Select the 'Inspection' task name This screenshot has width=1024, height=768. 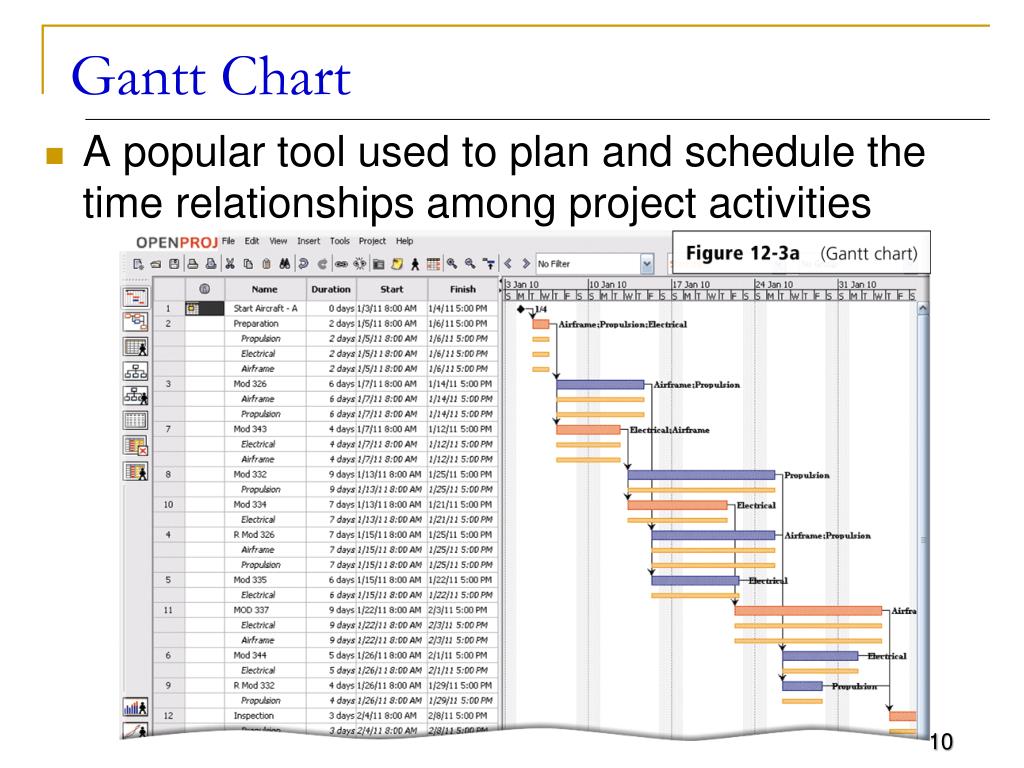coord(253,716)
